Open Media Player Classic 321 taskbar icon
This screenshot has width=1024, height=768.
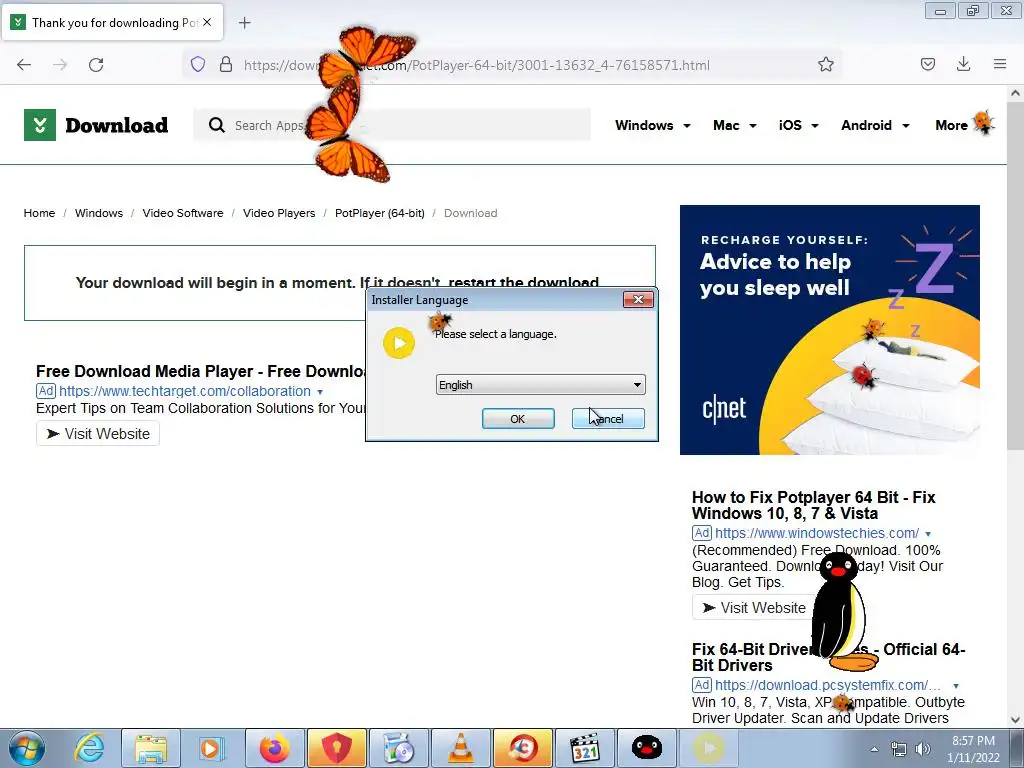click(584, 748)
